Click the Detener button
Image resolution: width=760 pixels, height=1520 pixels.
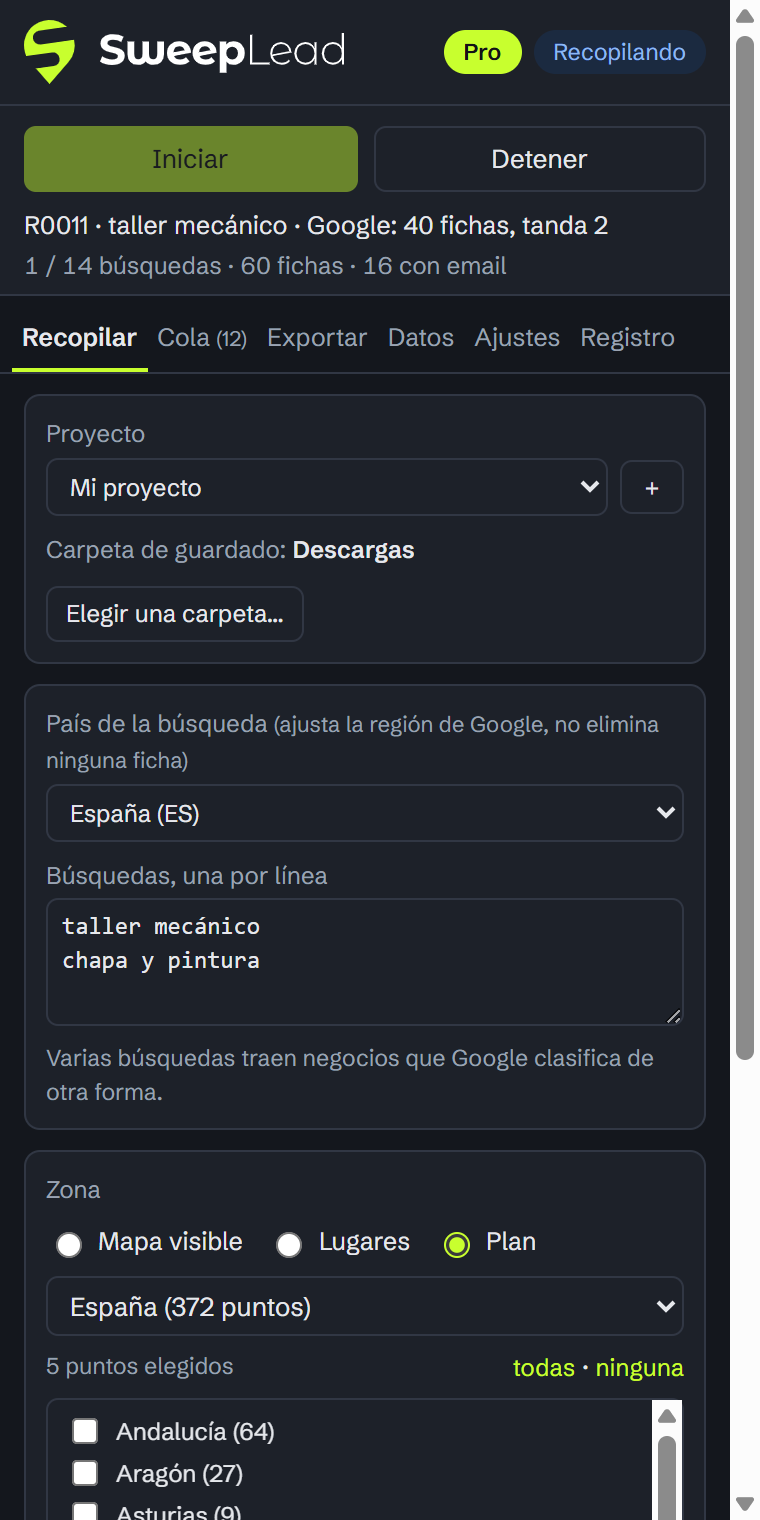point(540,159)
